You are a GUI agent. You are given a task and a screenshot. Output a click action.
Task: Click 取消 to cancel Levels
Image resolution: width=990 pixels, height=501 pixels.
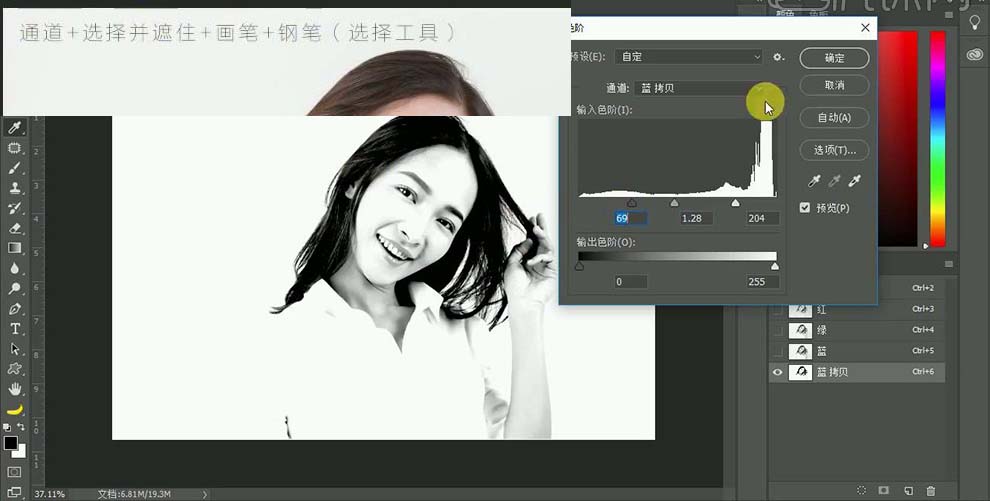pyautogui.click(x=834, y=85)
